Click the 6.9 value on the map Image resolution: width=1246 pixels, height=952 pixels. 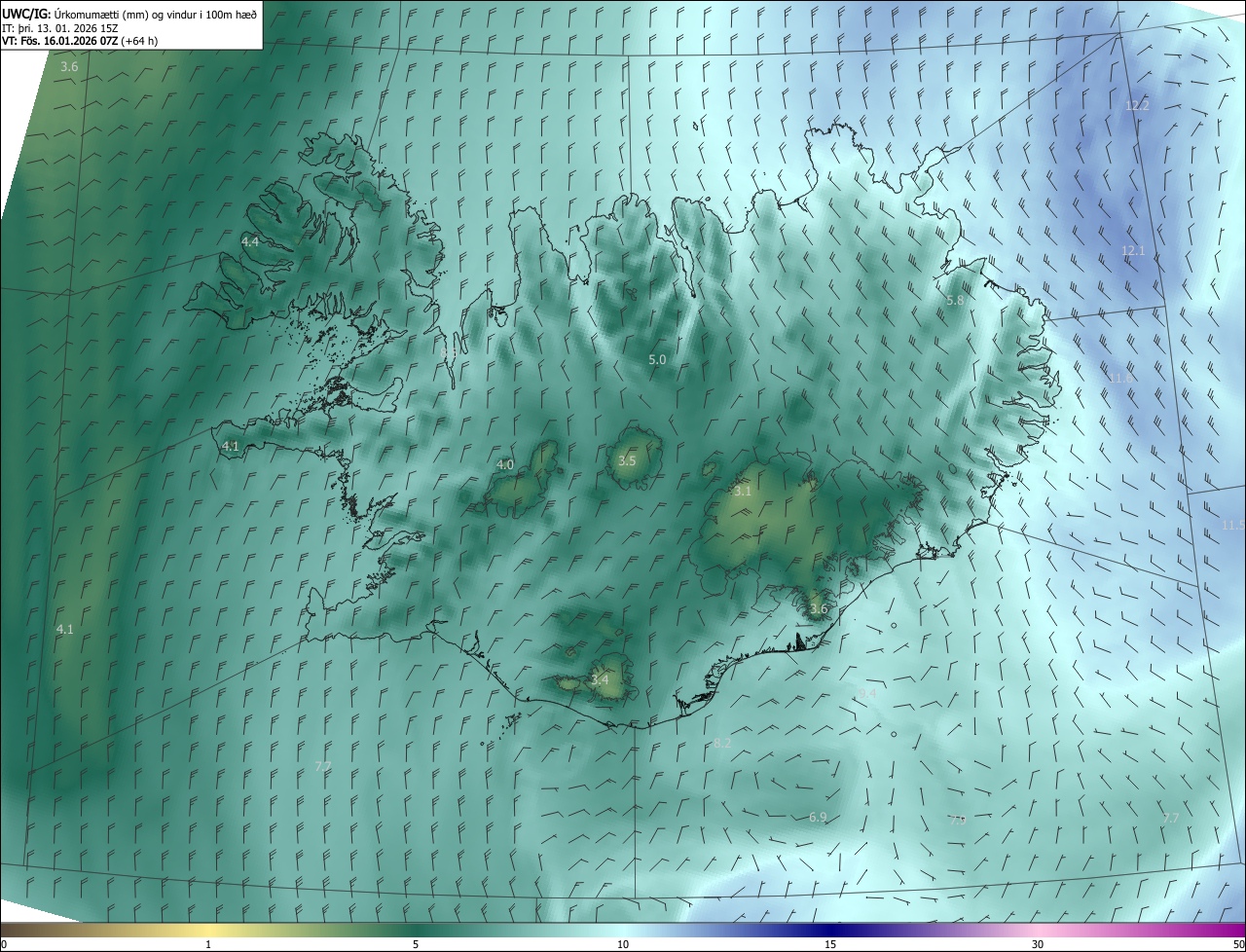coord(818,818)
